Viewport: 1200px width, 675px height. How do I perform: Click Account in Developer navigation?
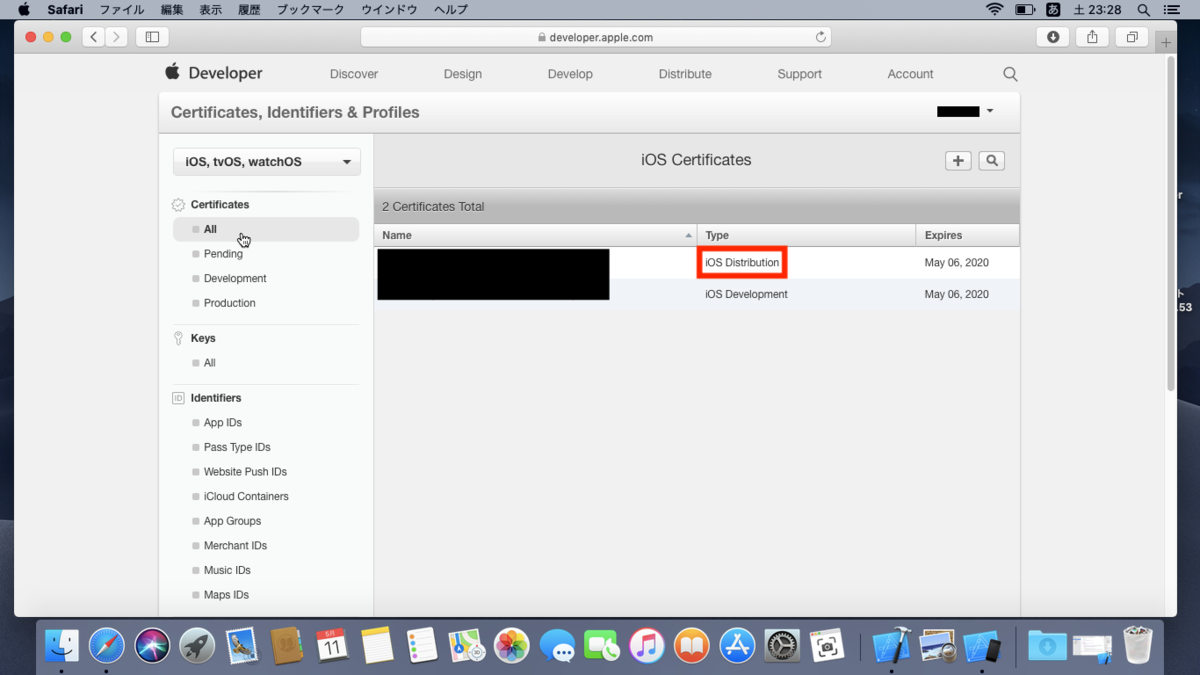[910, 74]
